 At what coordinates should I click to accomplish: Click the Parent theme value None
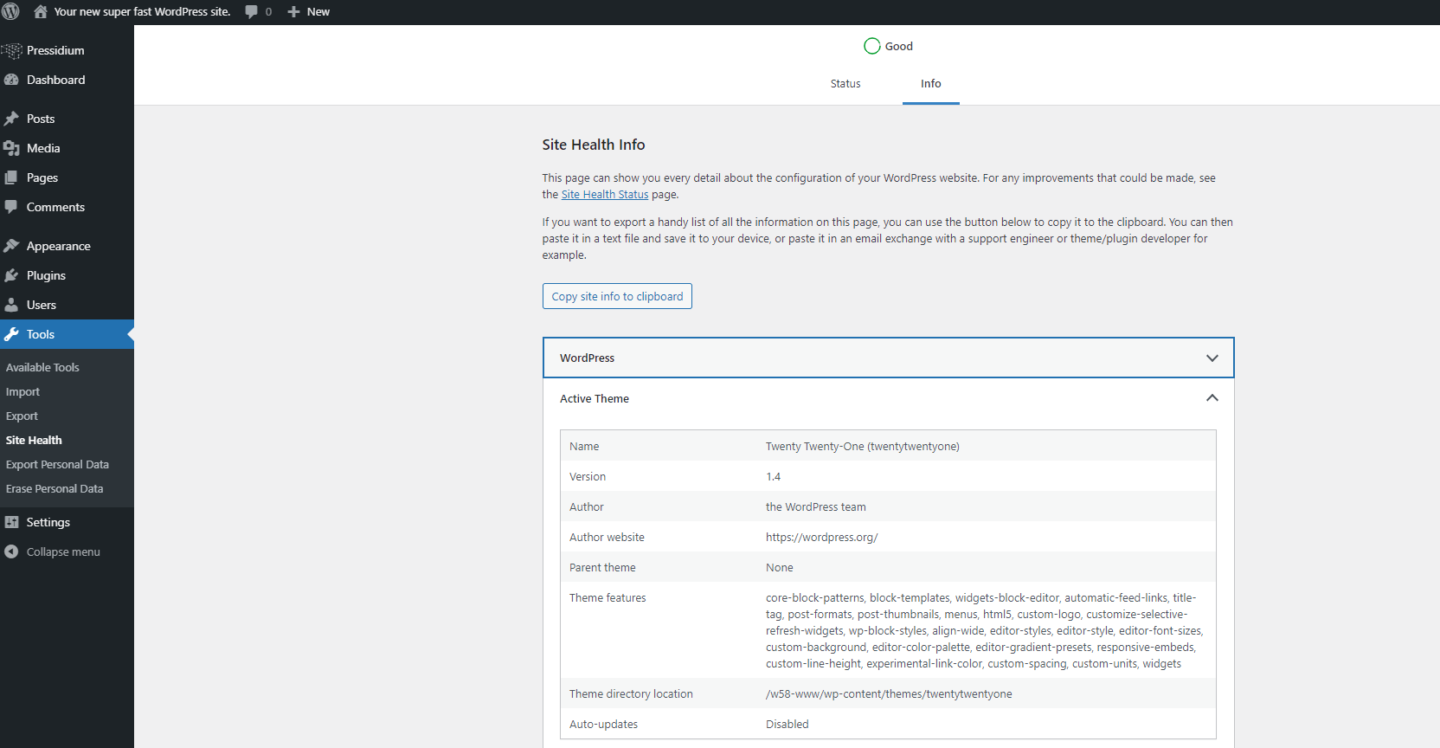pos(779,568)
